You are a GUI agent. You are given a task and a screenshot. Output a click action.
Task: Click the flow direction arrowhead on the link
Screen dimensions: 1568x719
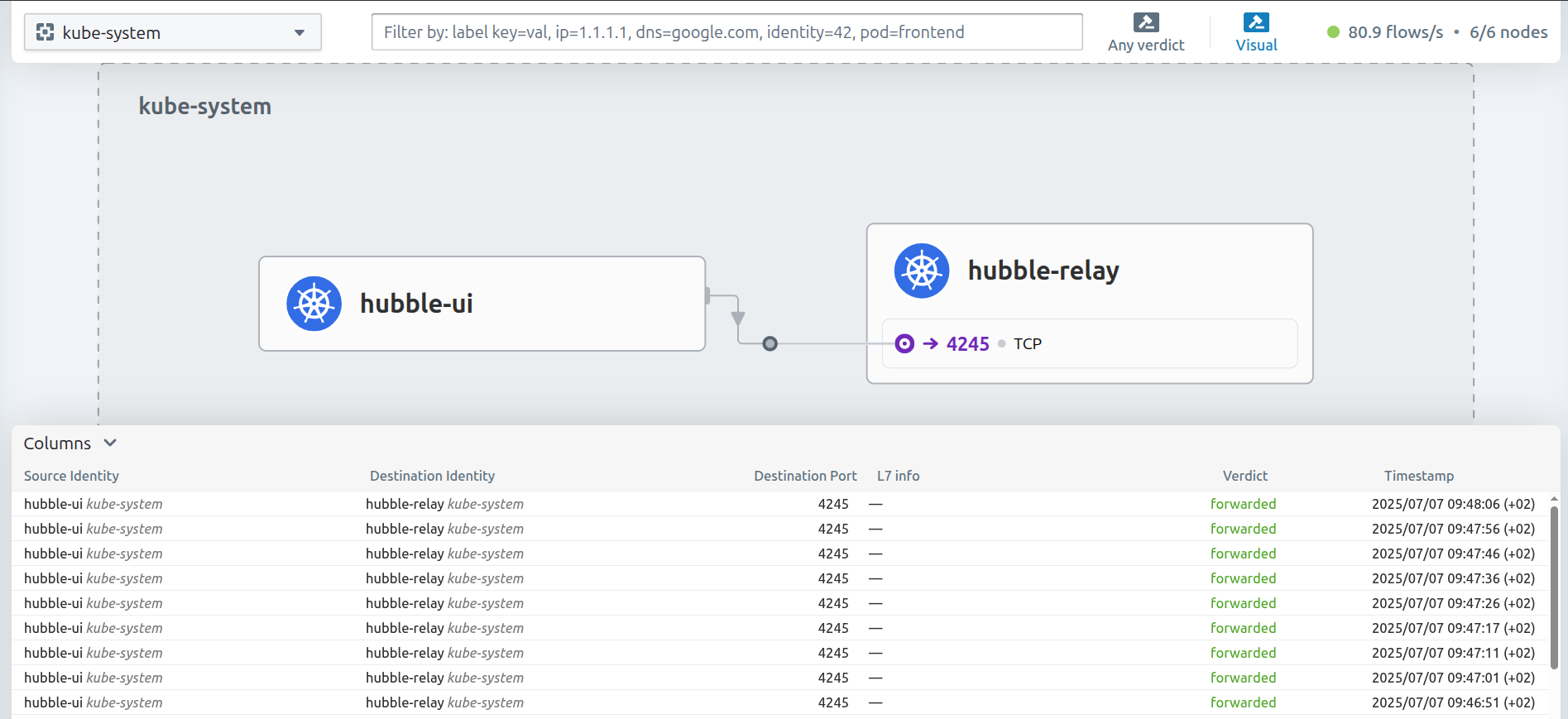click(738, 319)
